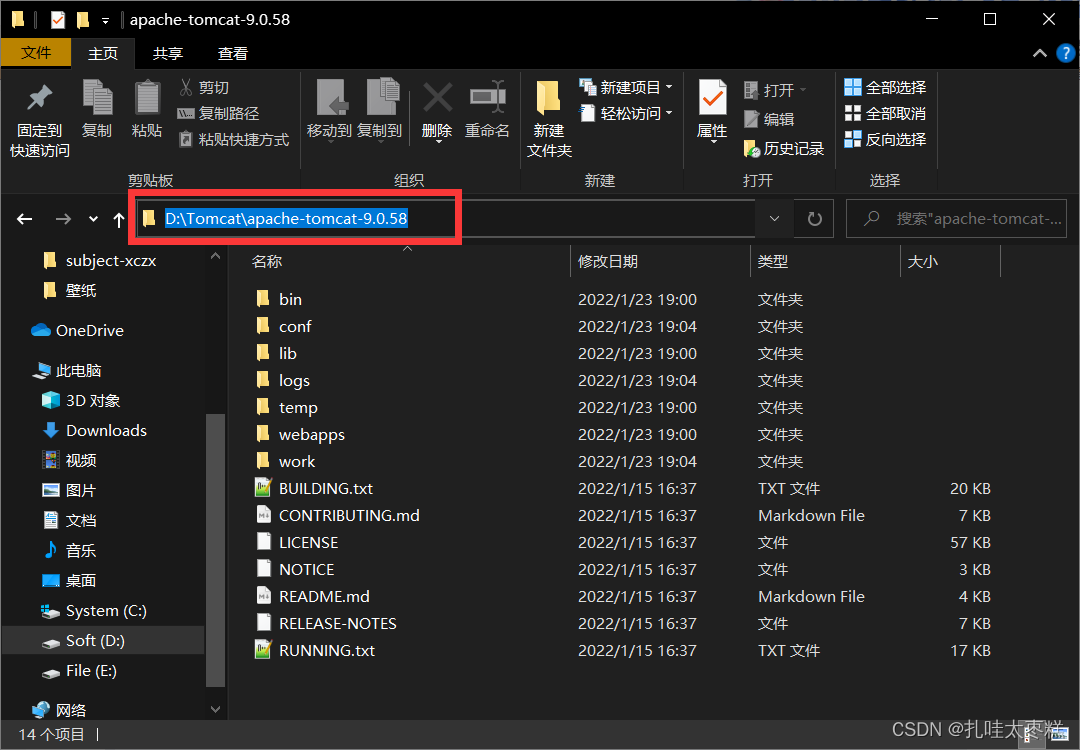Select the RUNNING.txt file
The height and width of the screenshot is (750, 1080).
[x=315, y=650]
